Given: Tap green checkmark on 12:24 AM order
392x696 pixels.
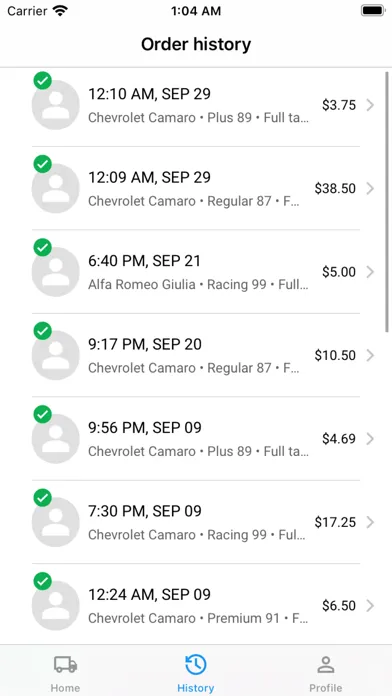Looking at the screenshot, I should click(43, 581).
